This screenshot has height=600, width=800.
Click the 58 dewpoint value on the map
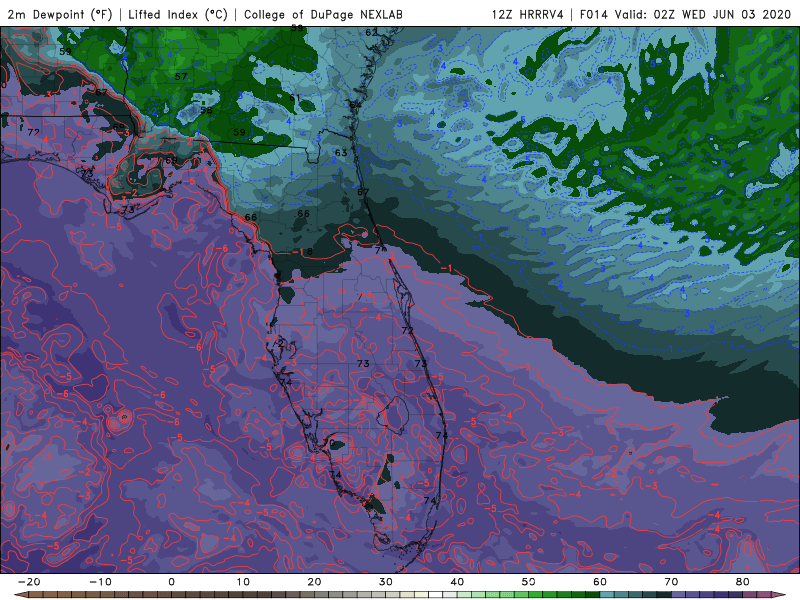(x=206, y=110)
